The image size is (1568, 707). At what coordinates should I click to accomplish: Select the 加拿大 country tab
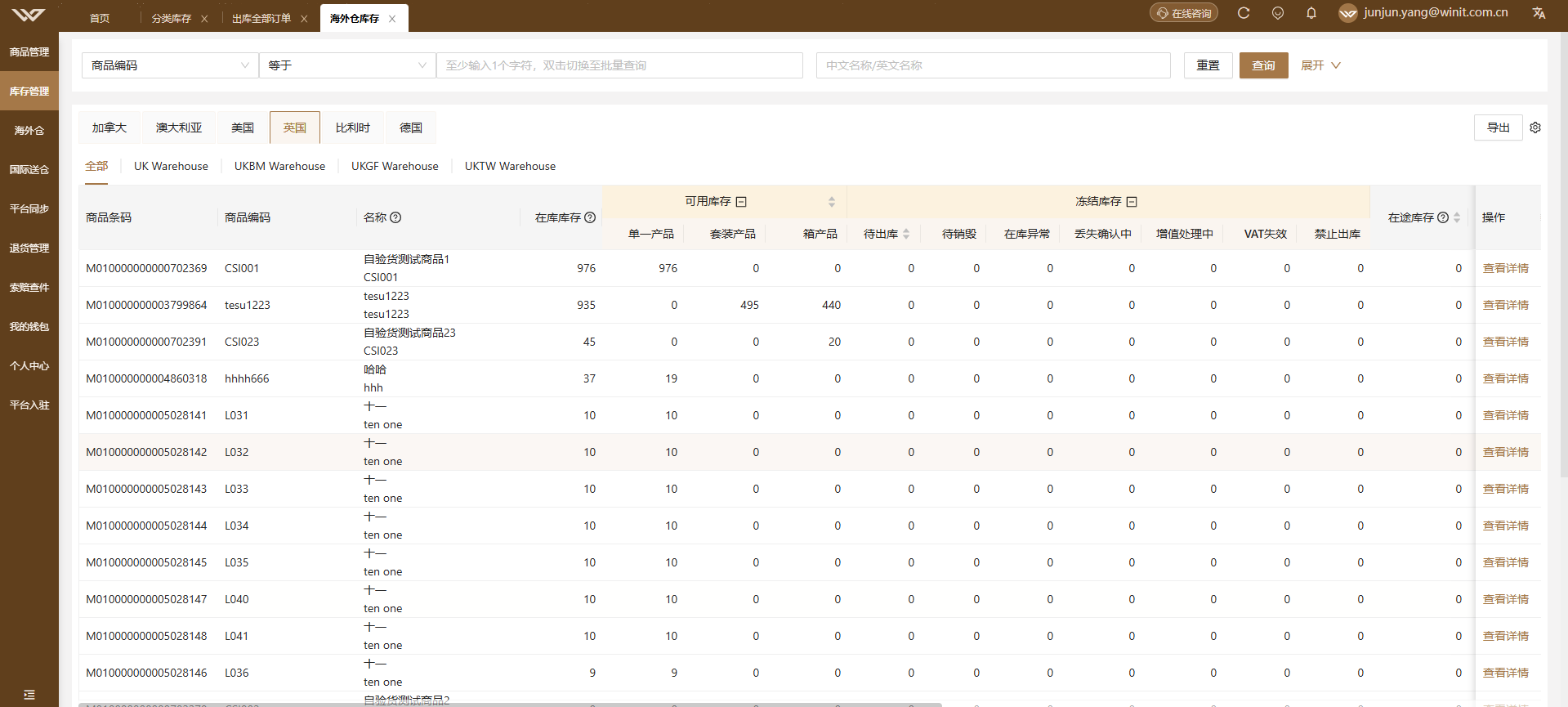109,128
